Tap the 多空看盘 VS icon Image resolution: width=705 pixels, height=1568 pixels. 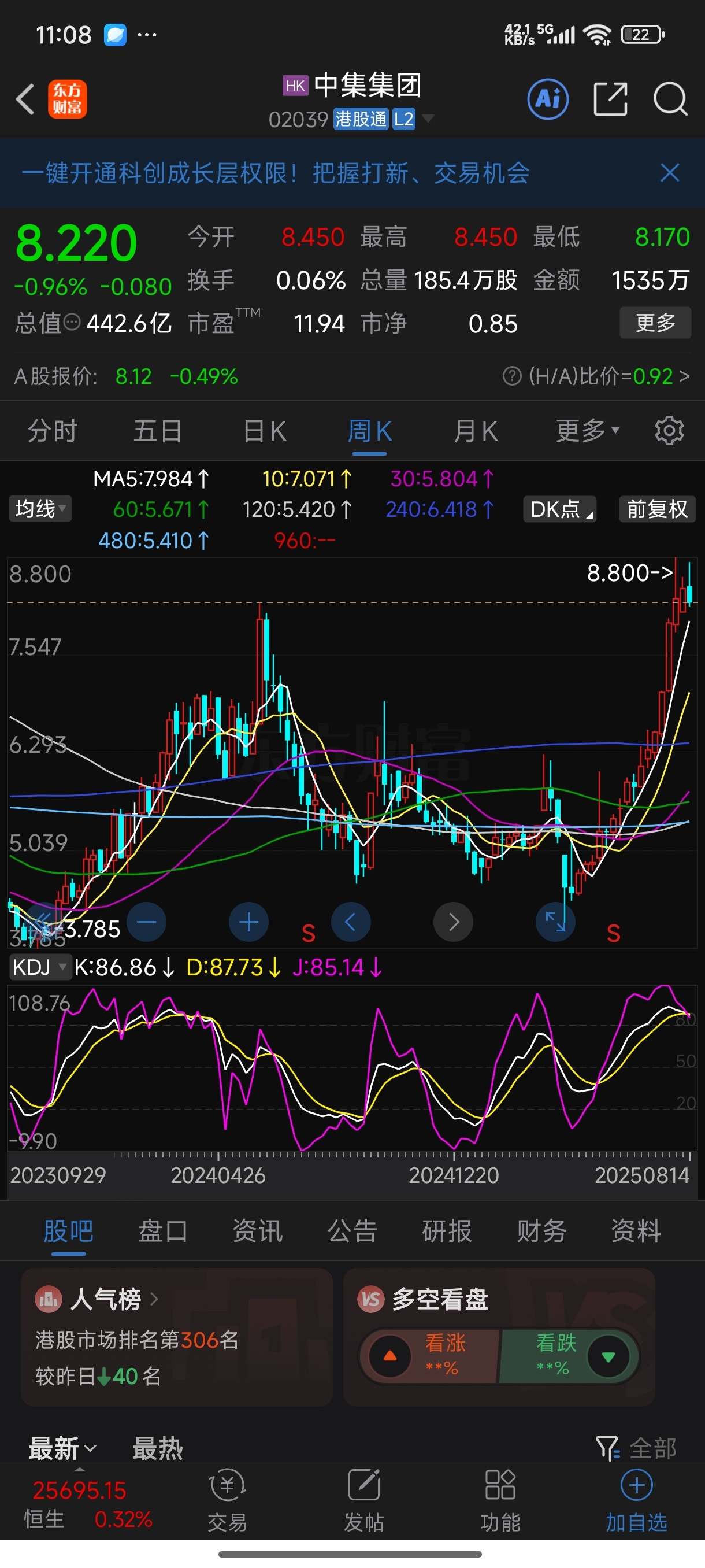pyautogui.click(x=370, y=1300)
